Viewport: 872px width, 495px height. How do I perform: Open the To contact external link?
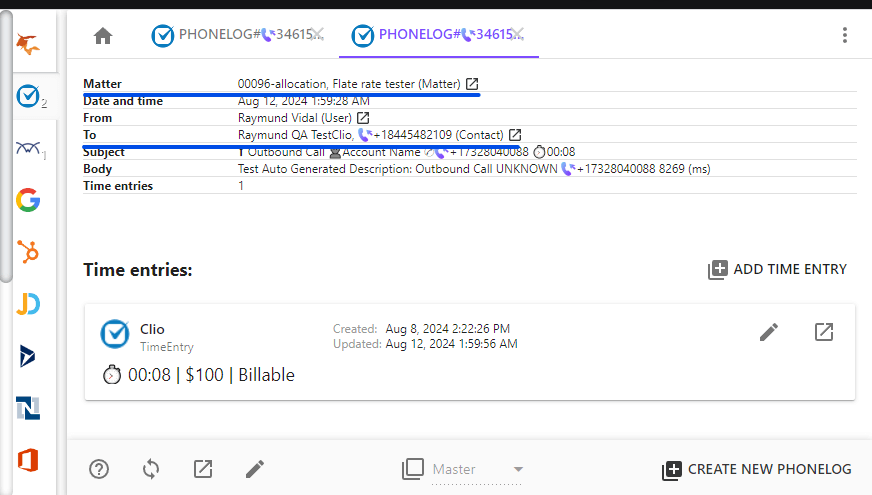pos(515,135)
